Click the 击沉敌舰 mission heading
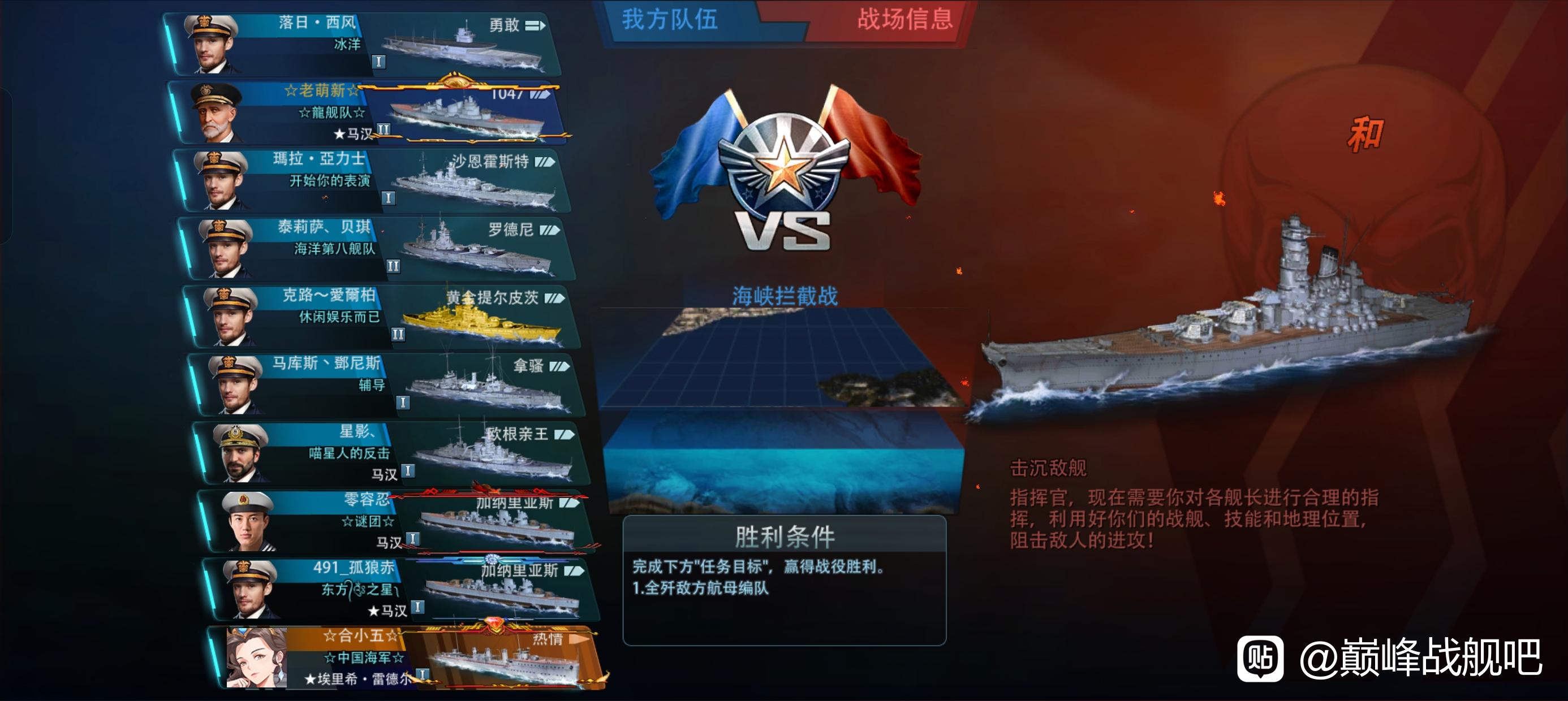The height and width of the screenshot is (701, 1568). 1048,468
